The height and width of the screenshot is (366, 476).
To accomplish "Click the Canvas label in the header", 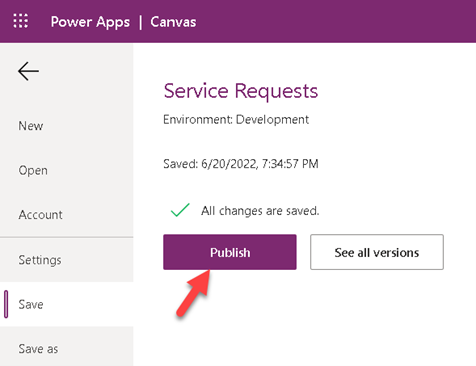I will (x=173, y=22).
